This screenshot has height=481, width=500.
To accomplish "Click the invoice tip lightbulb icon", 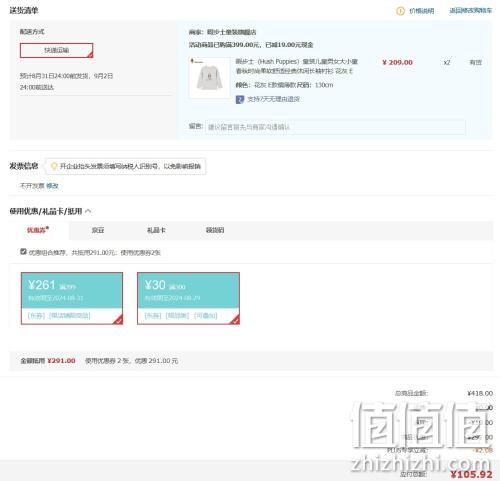I will point(54,166).
